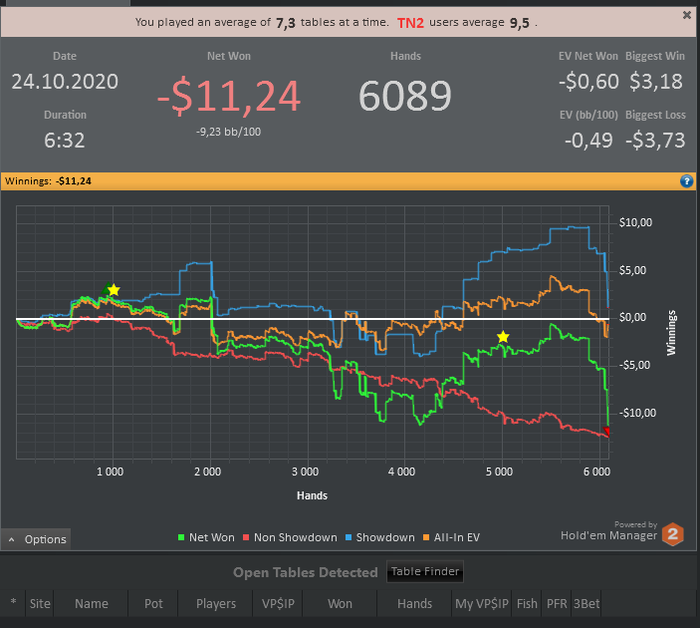Click the TN2 link in banner
The image size is (700, 628).
(410, 23)
